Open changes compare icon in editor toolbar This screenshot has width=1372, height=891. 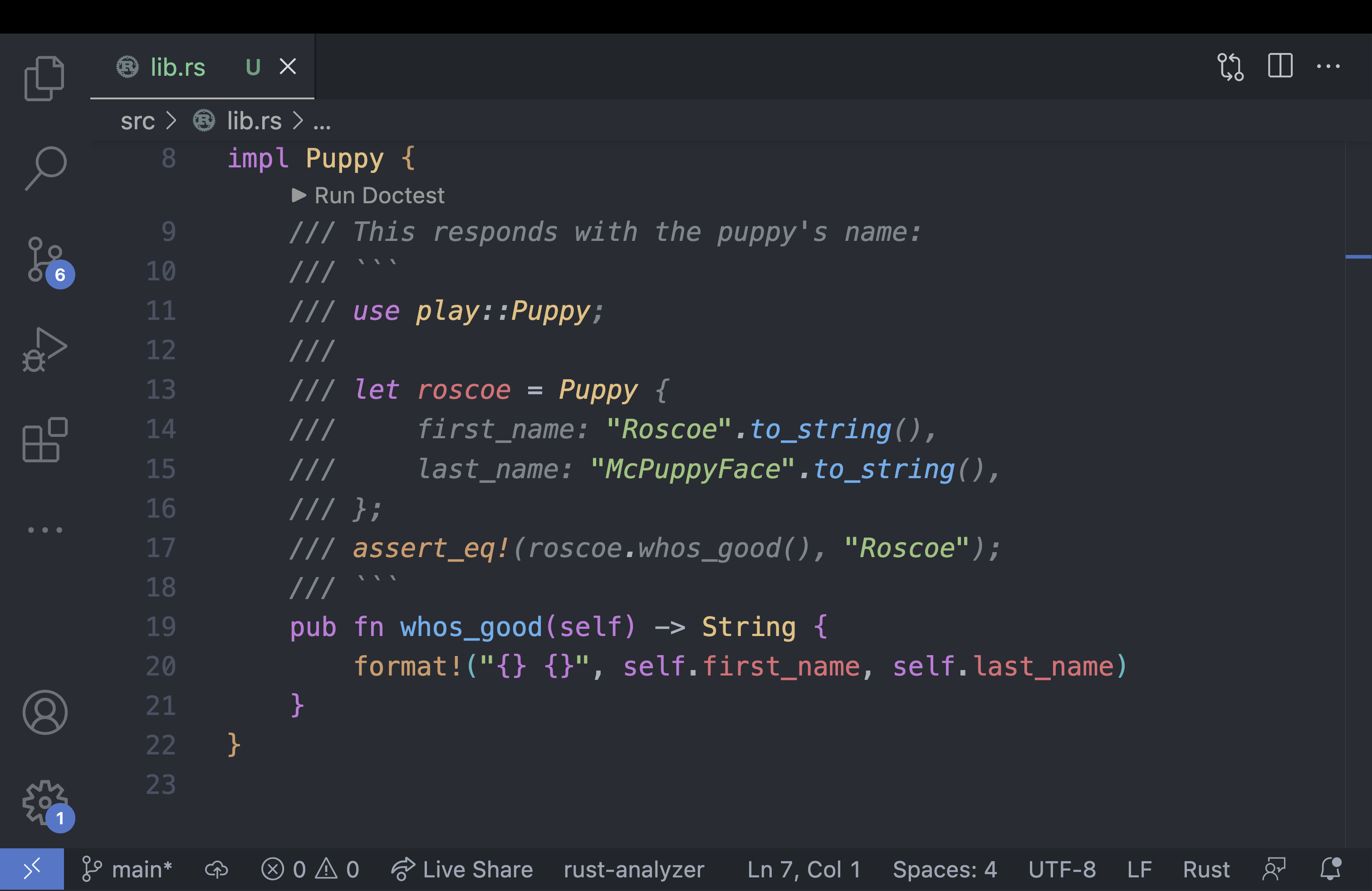pyautogui.click(x=1230, y=67)
